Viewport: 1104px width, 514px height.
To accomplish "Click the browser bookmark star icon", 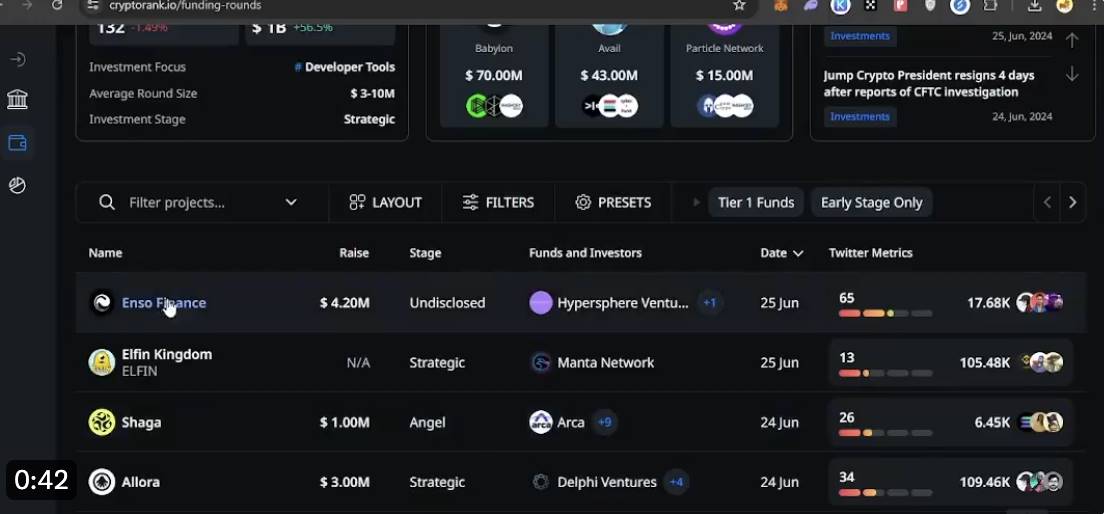I will (739, 6).
